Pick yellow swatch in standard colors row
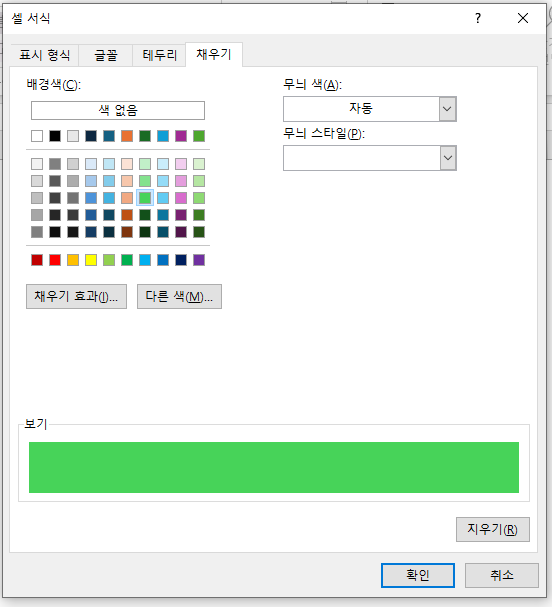Image resolution: width=552 pixels, height=607 pixels. pyautogui.click(x=91, y=260)
